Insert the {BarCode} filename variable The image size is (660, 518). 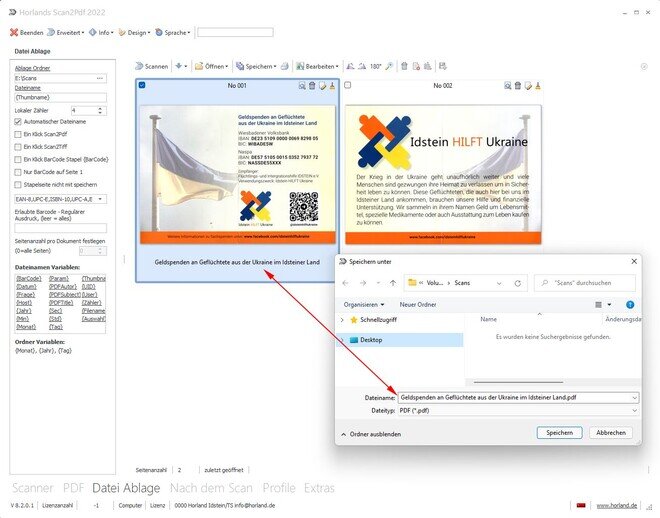29,278
